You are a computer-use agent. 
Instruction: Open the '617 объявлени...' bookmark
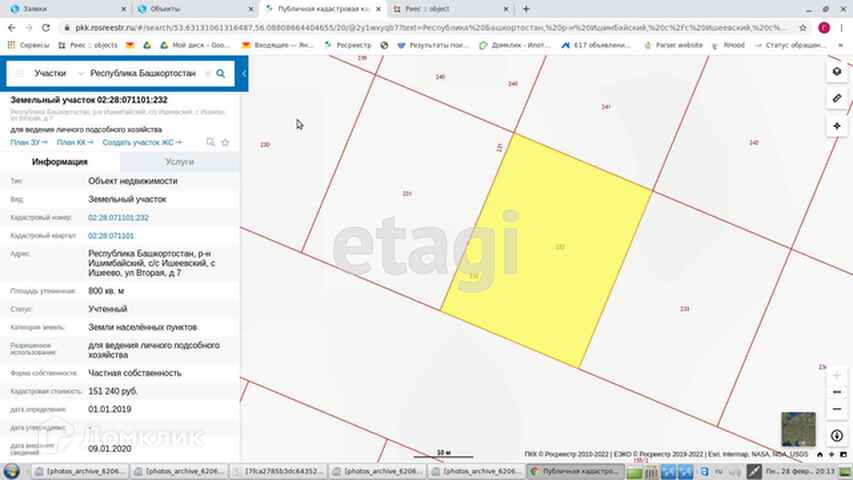coord(596,45)
